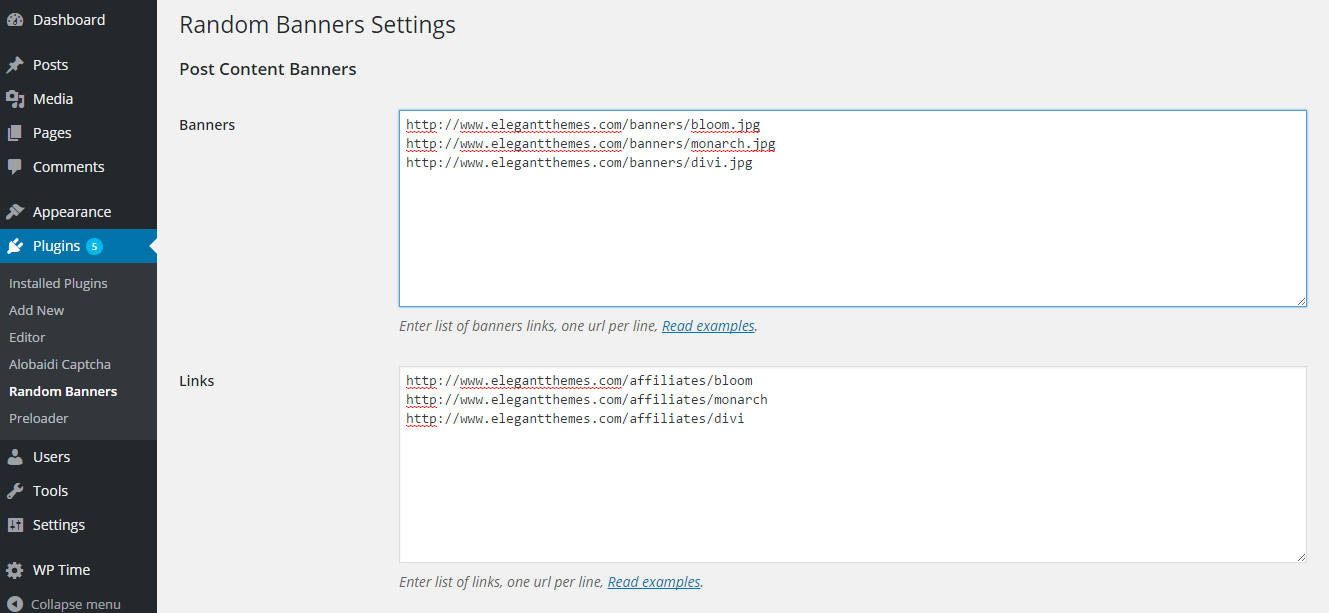This screenshot has width=1329, height=613.
Task: Click the Pages icon in sidebar
Action: coord(15,133)
